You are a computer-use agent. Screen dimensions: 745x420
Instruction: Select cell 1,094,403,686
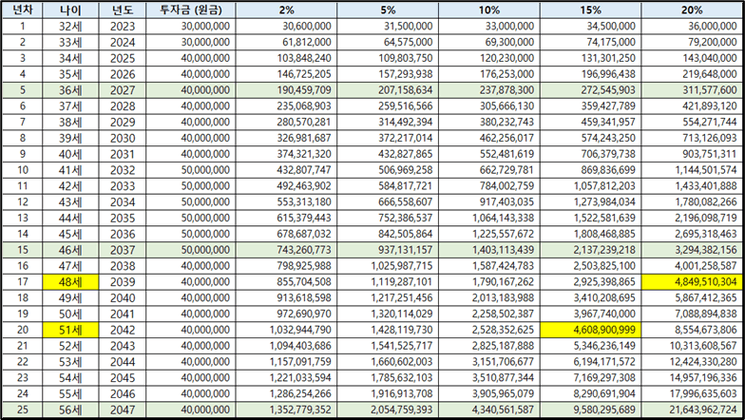pyautogui.click(x=286, y=346)
